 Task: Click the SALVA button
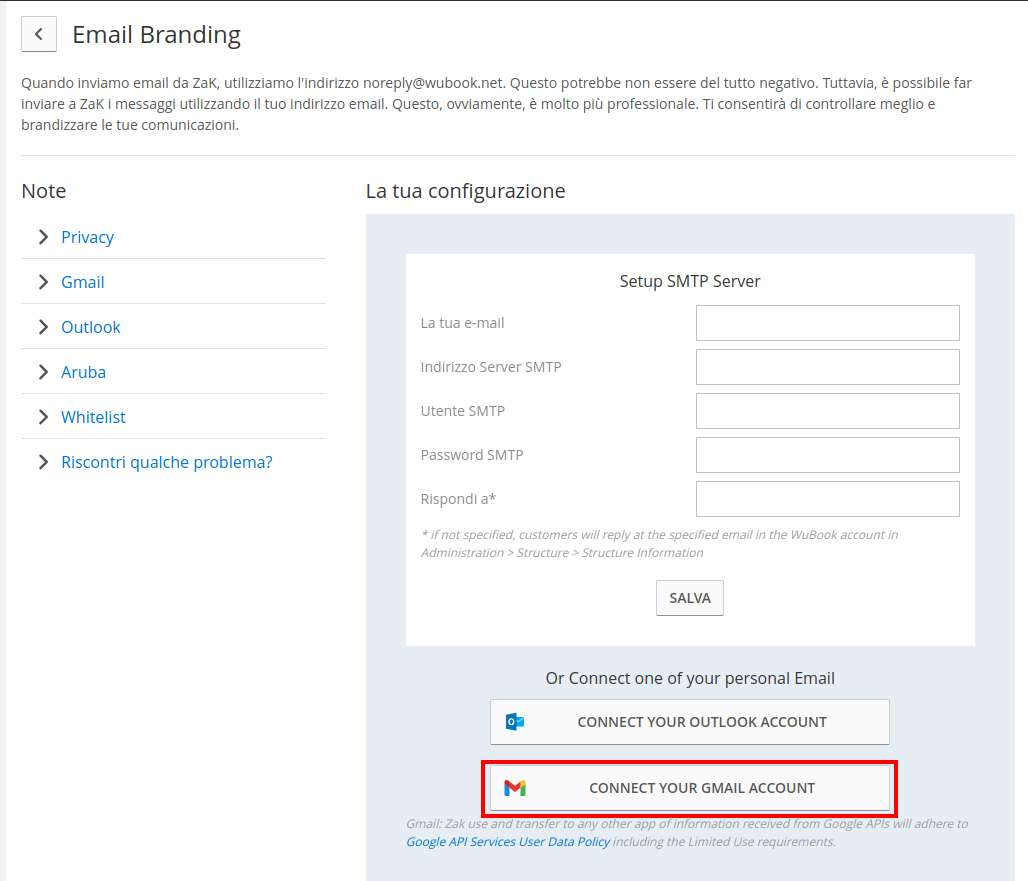pyautogui.click(x=690, y=598)
